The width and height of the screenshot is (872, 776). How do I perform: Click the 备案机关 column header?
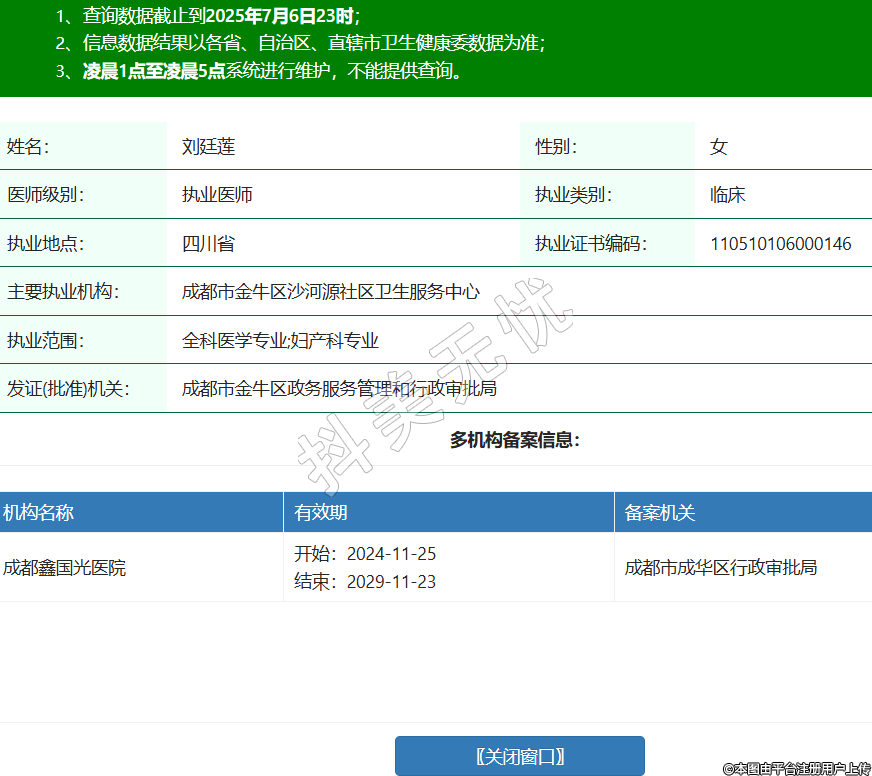pyautogui.click(x=660, y=513)
